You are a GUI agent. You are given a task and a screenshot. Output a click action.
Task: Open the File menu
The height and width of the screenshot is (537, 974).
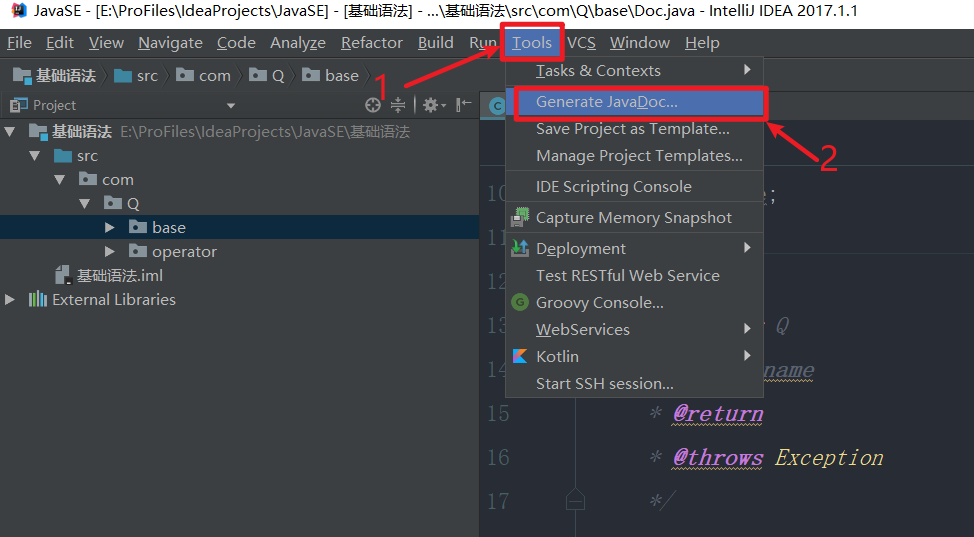(19, 43)
